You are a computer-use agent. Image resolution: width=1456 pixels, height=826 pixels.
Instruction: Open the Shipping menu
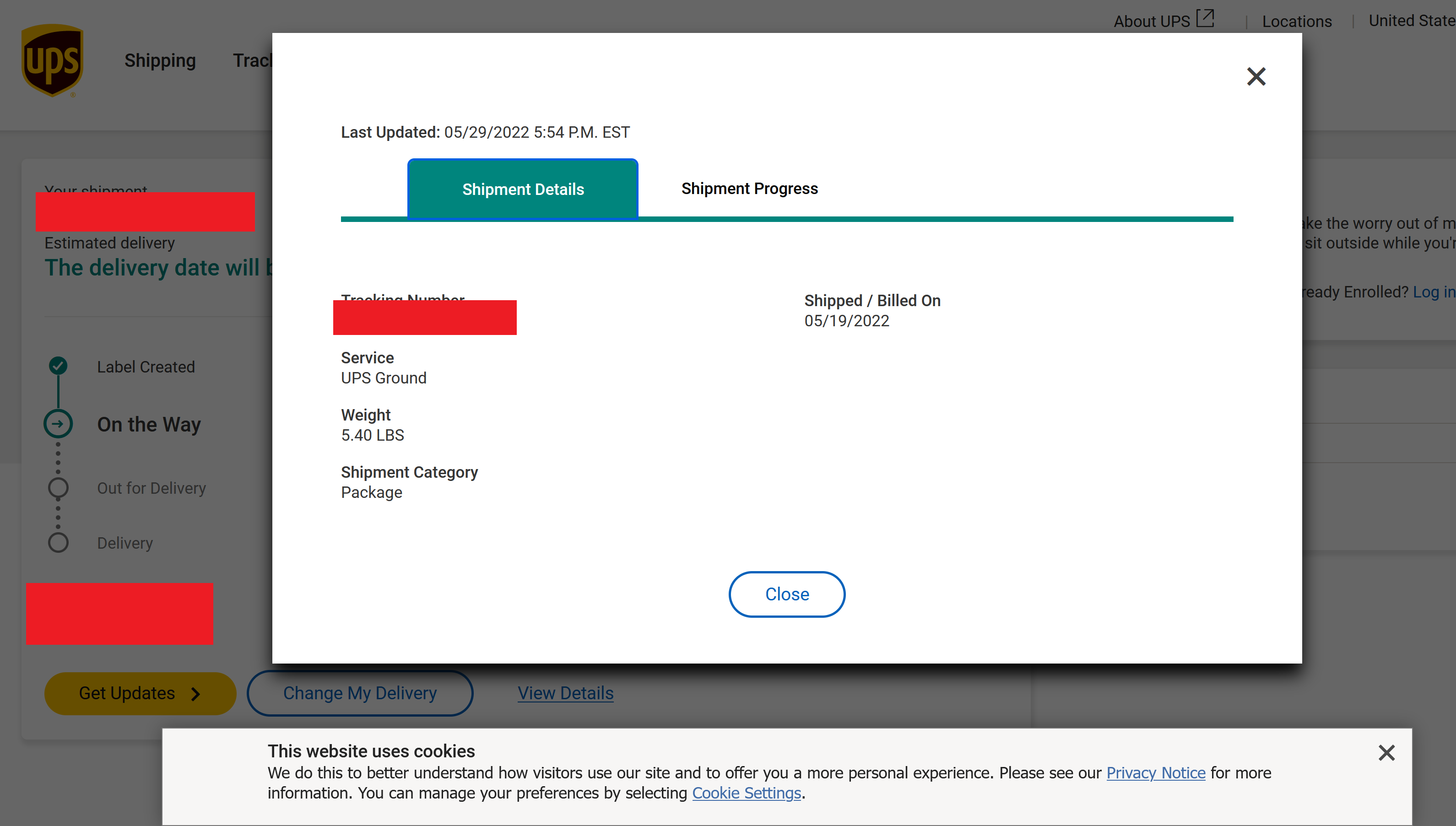[160, 60]
